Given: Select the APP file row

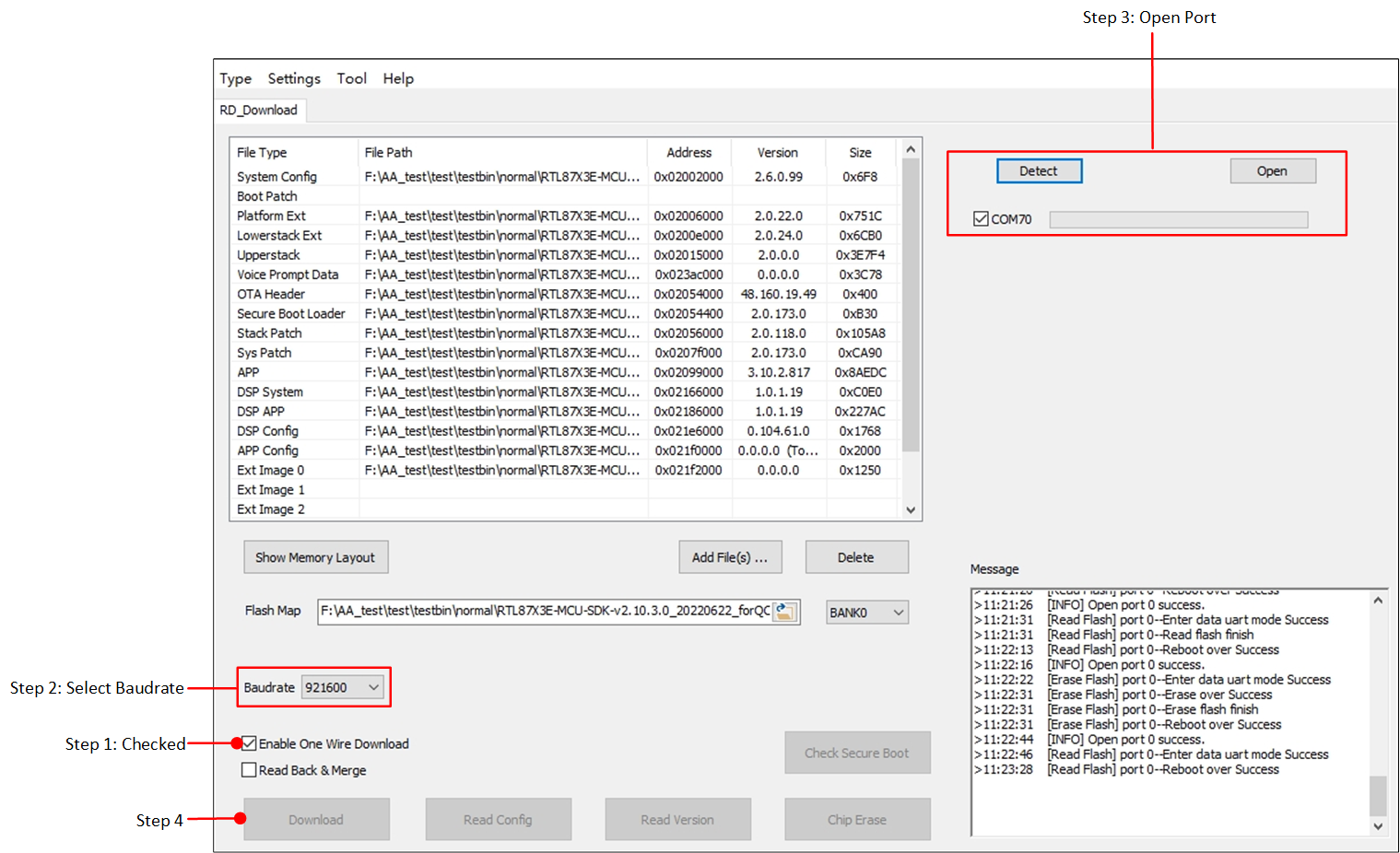Looking at the screenshot, I should coord(565,372).
